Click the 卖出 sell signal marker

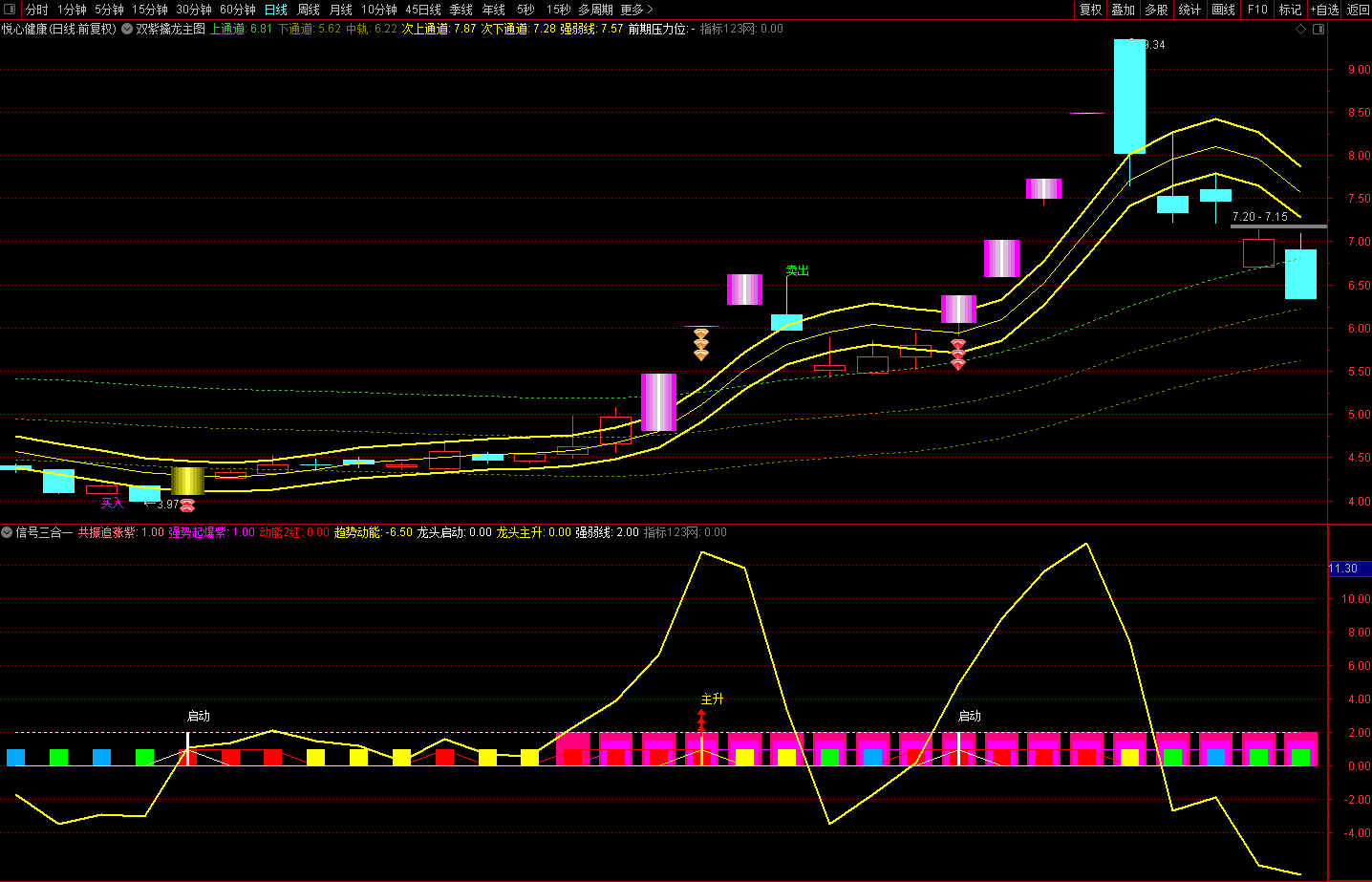point(797,270)
